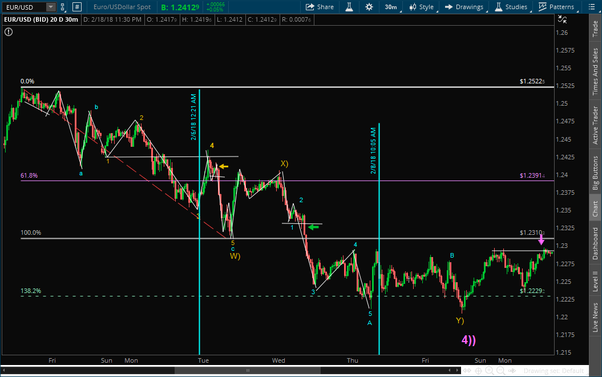Screen dimensions: 602x377
Task: Open the Patterns menu
Action: point(556,7)
